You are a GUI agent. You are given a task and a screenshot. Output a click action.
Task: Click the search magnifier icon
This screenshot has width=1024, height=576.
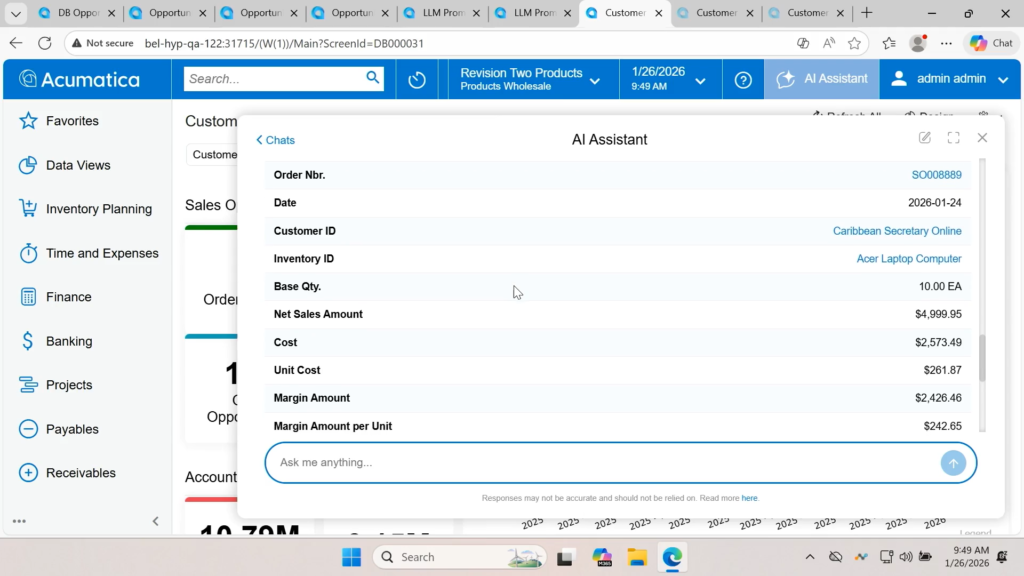pos(373,78)
